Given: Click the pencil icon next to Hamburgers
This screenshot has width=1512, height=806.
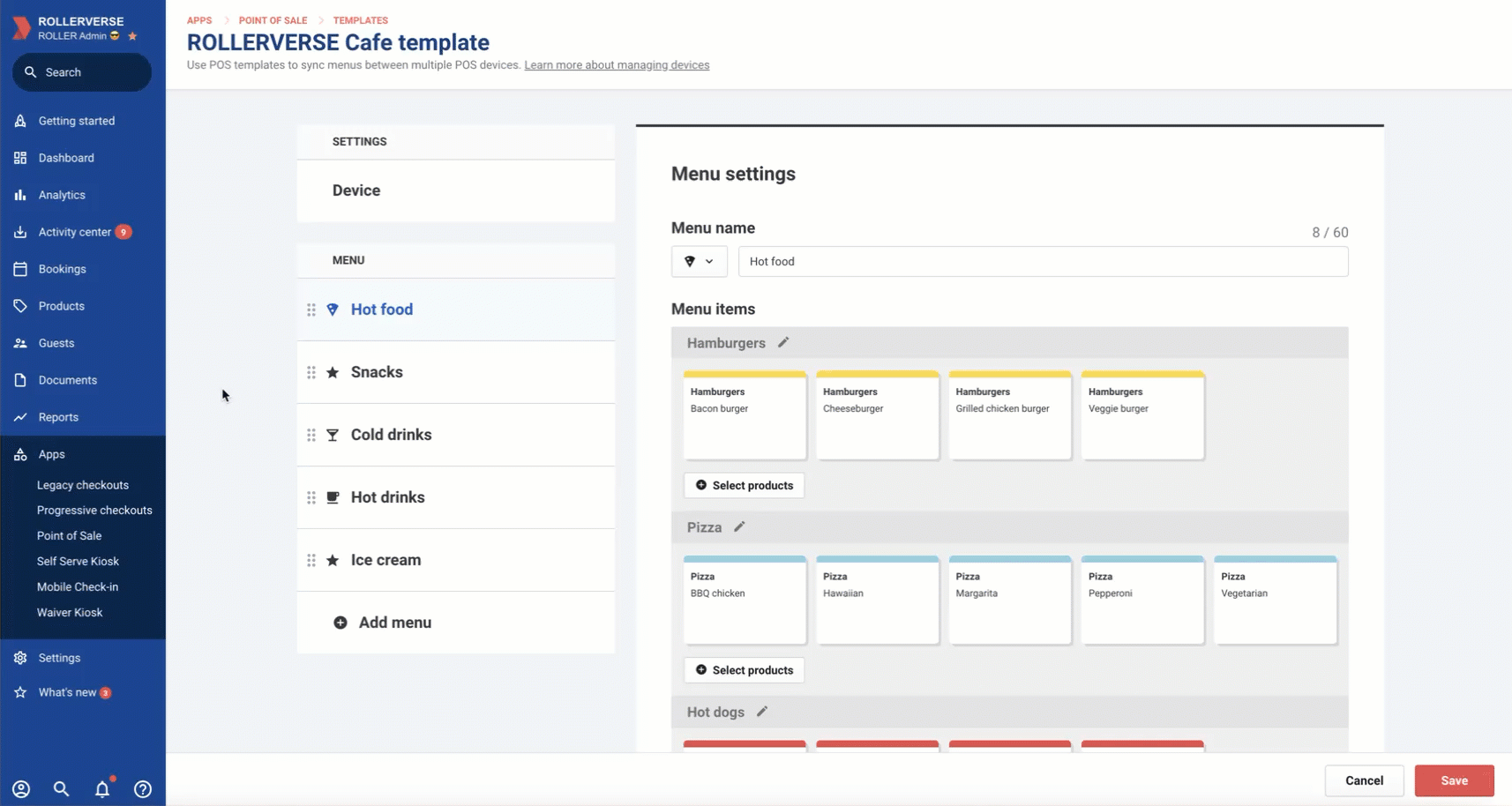Looking at the screenshot, I should (x=782, y=343).
